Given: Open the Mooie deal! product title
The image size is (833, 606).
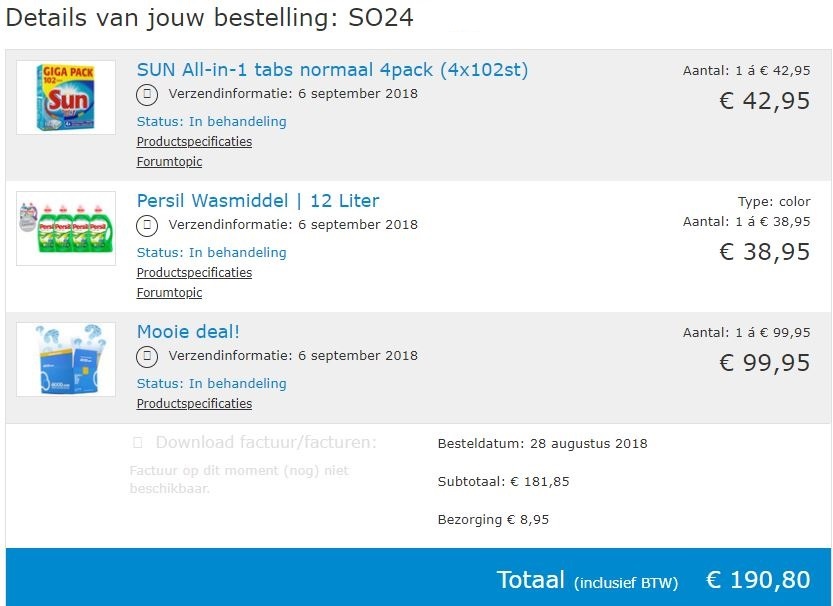Looking at the screenshot, I should coord(188,332).
